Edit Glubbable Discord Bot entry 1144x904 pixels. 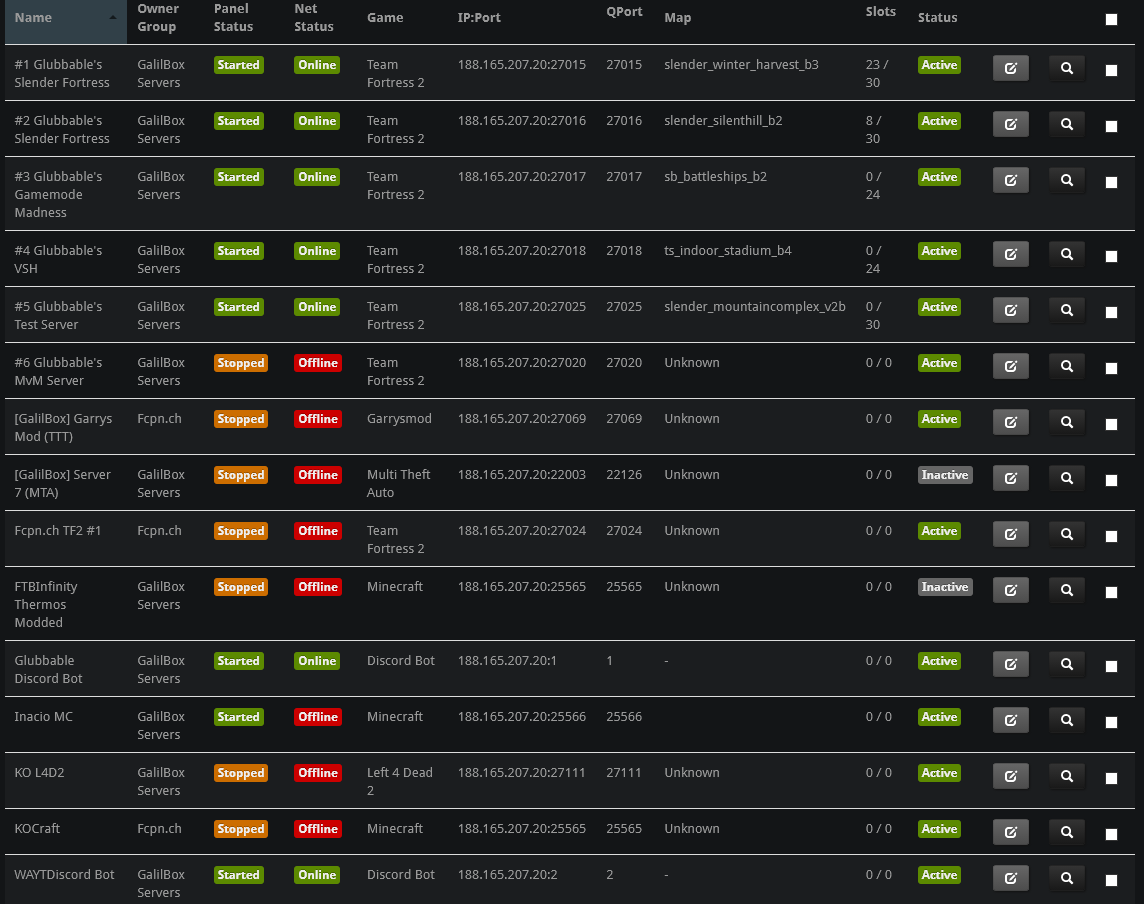pos(1010,664)
